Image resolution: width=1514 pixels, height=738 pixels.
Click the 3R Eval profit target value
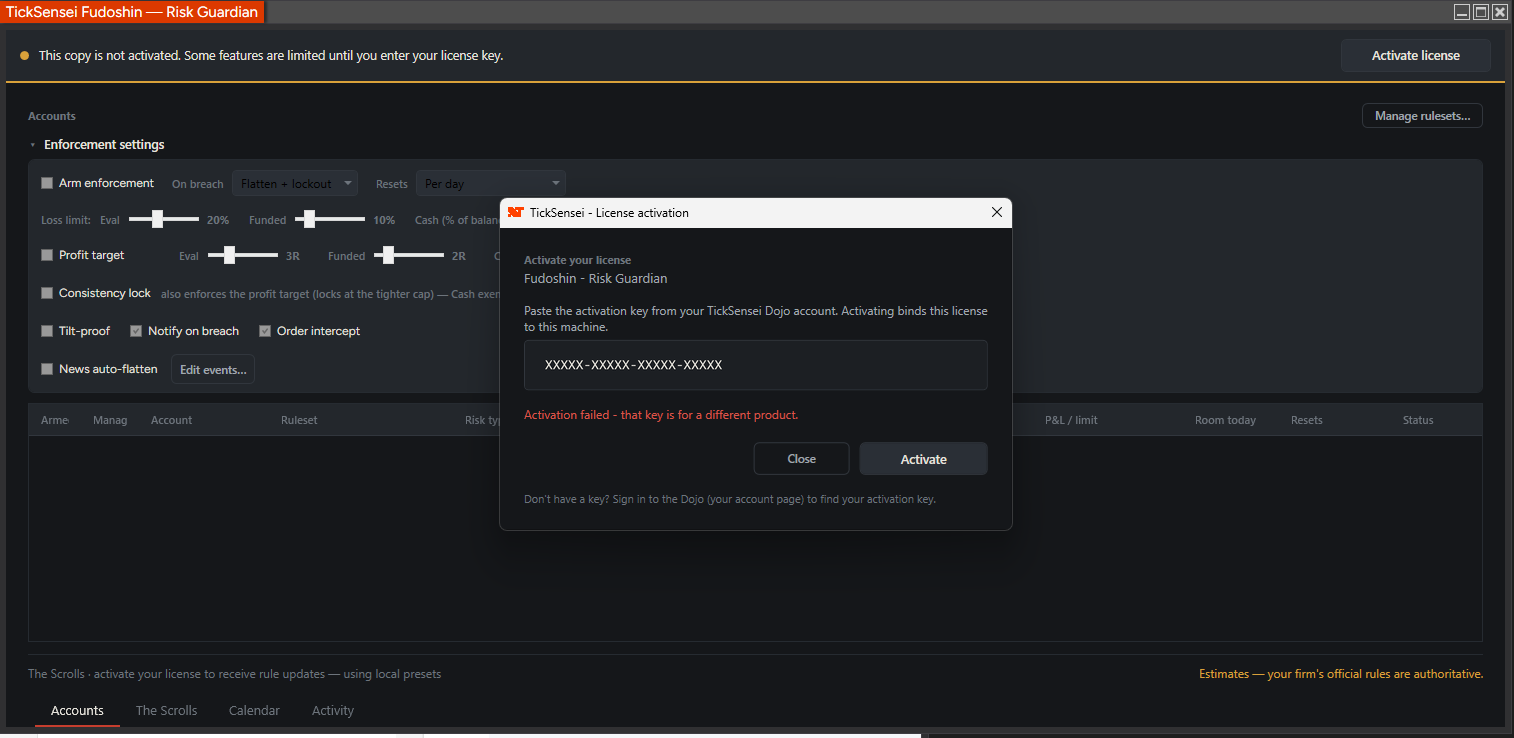click(x=293, y=256)
